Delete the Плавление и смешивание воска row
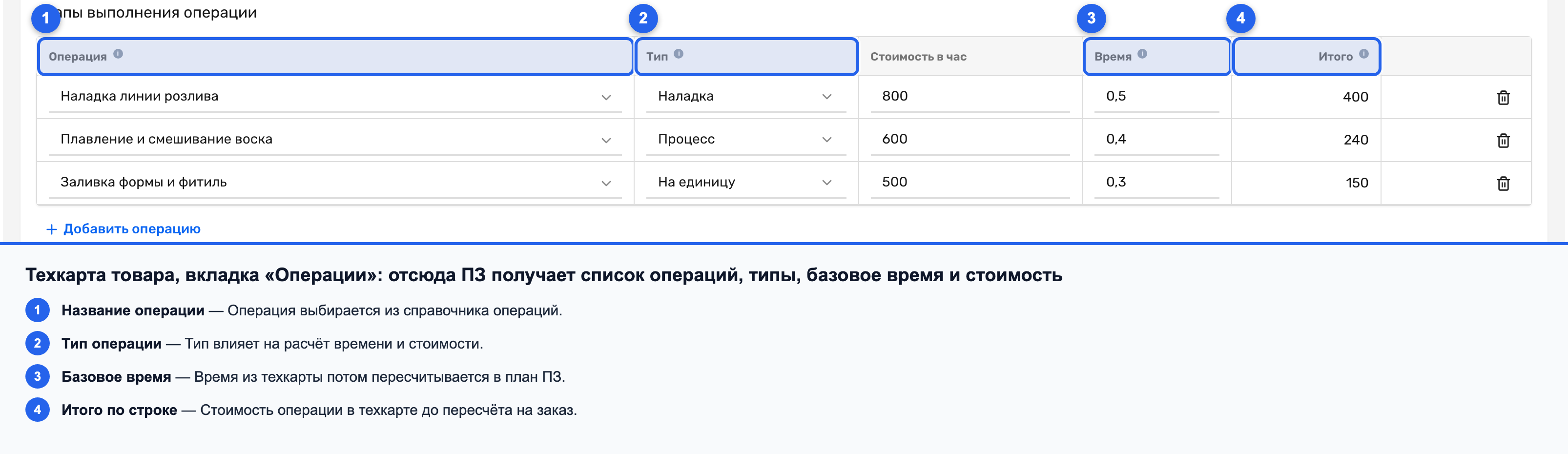The height and width of the screenshot is (454, 1568). [x=1503, y=141]
